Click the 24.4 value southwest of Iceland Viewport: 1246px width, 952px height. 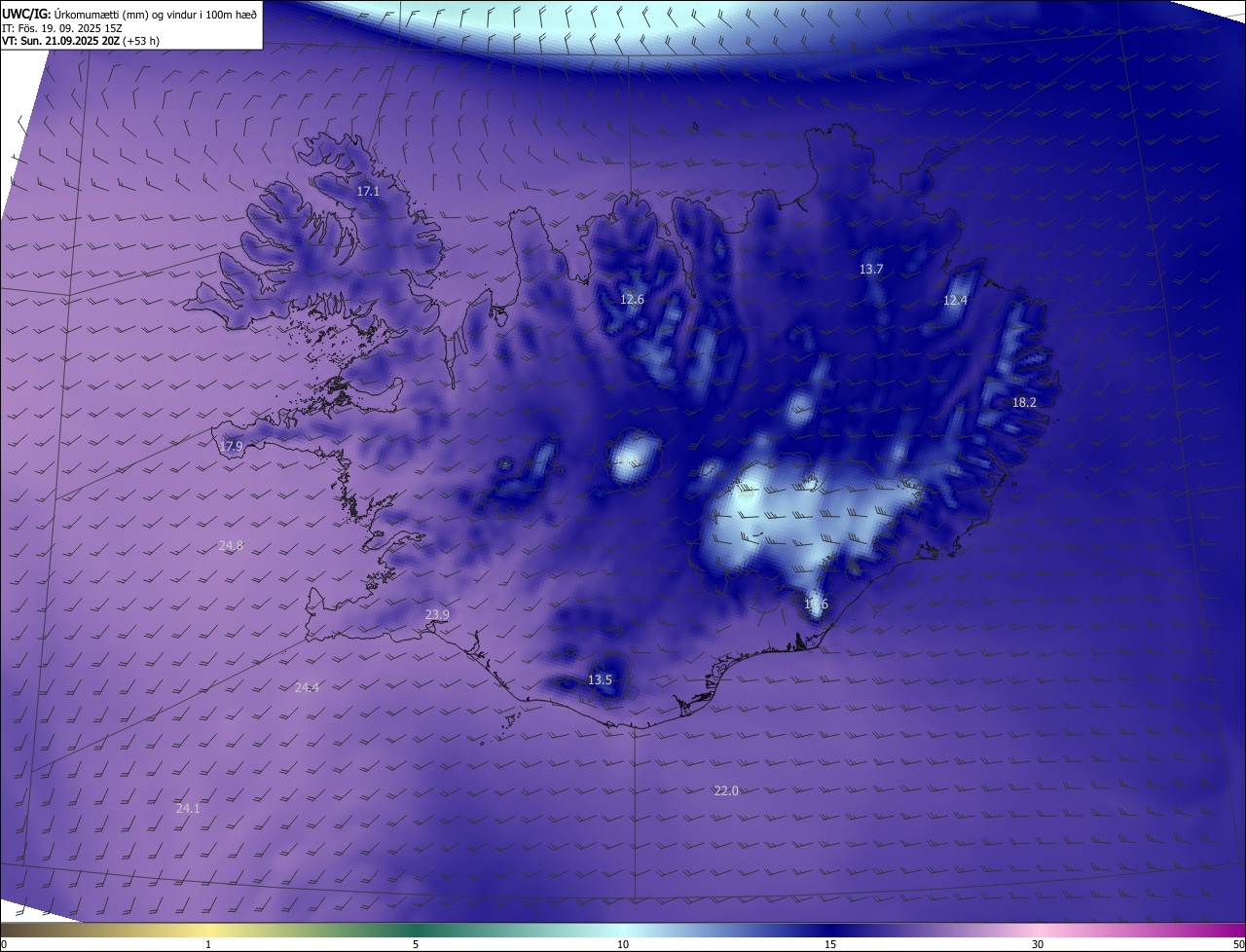click(x=307, y=687)
